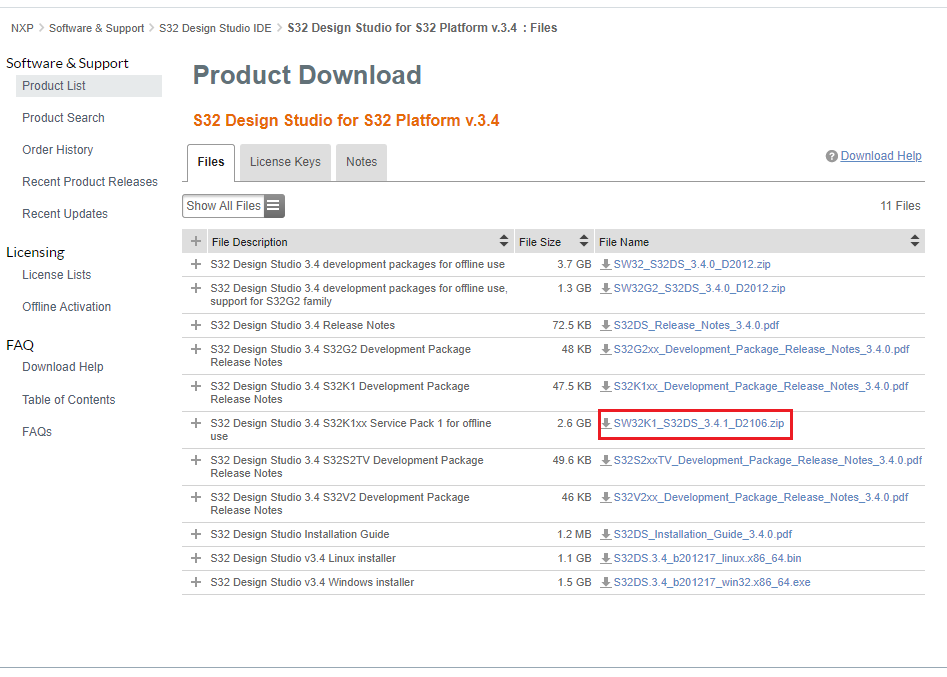Download S32DS_Release_Notes_3.4.0.pdf link
Image resolution: width=947 pixels, height=677 pixels.
click(696, 326)
